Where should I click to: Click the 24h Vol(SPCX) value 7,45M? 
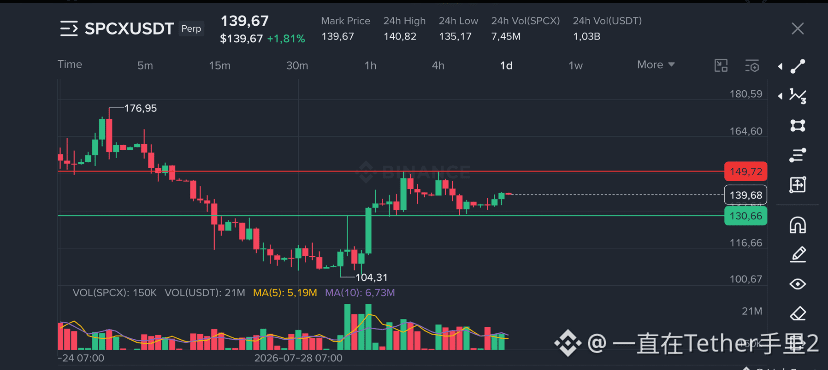[506, 37]
